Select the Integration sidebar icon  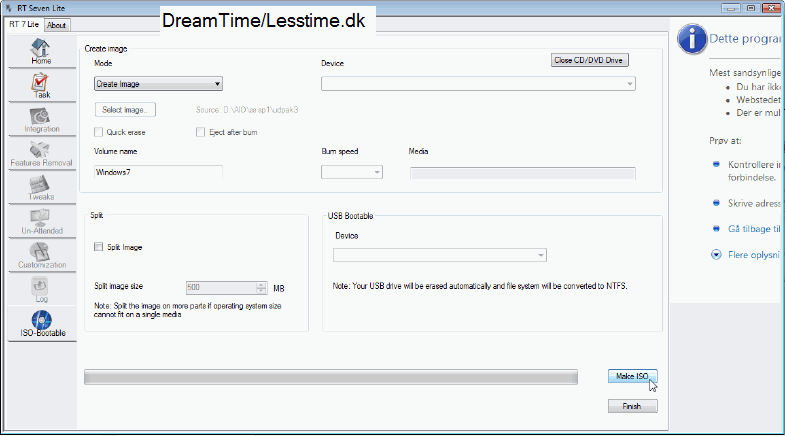pos(40,116)
